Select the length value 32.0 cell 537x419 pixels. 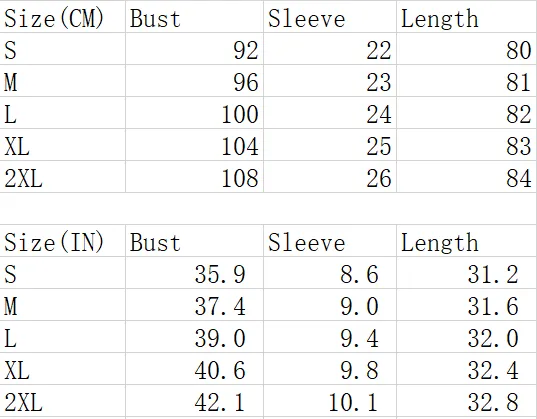point(467,336)
